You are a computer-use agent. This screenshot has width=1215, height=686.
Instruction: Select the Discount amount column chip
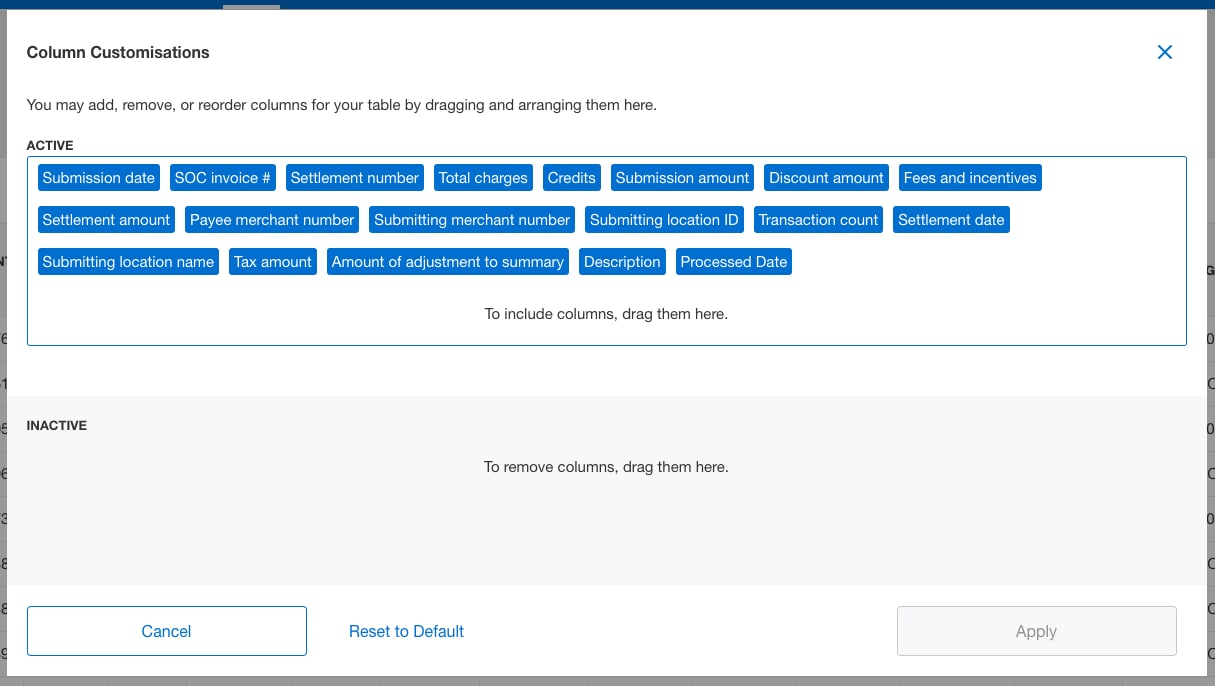coord(826,177)
